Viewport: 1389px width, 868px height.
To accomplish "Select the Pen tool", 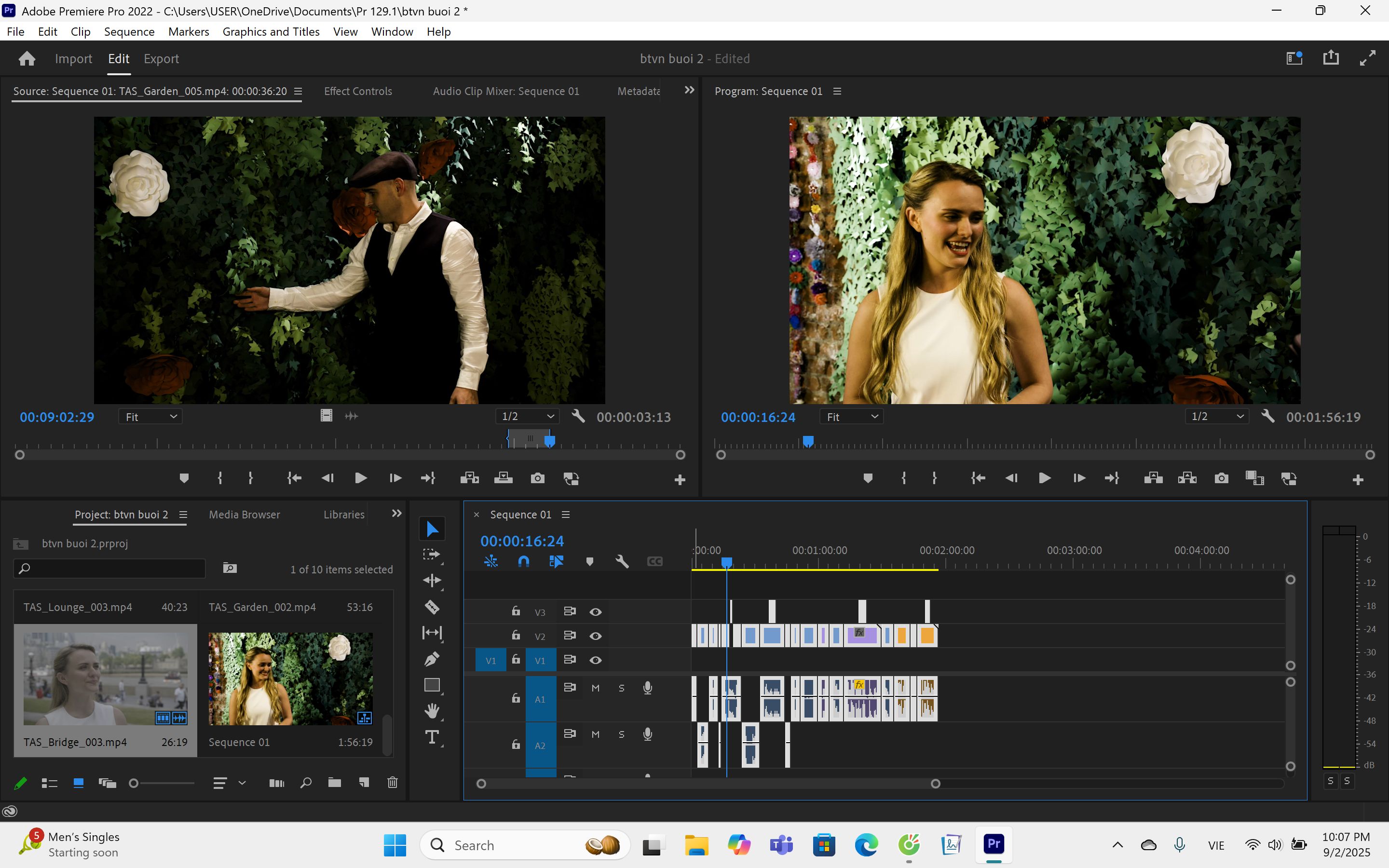I will pos(432,659).
